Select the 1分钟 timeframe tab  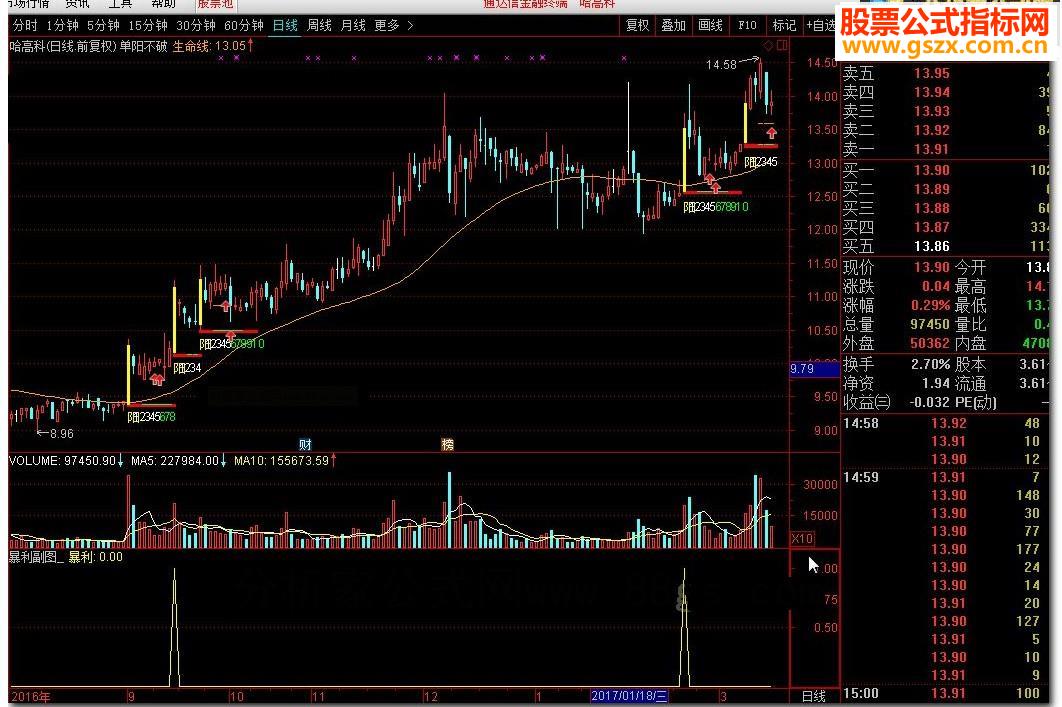(x=62, y=26)
